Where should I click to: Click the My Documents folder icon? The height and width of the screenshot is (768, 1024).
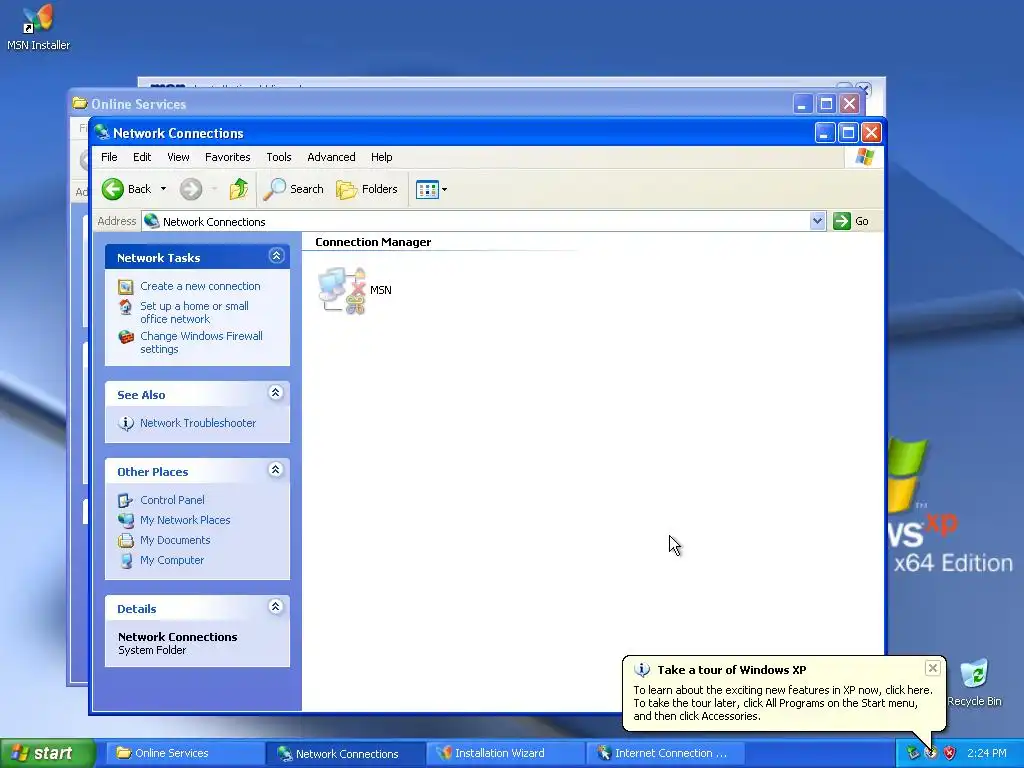(125, 541)
